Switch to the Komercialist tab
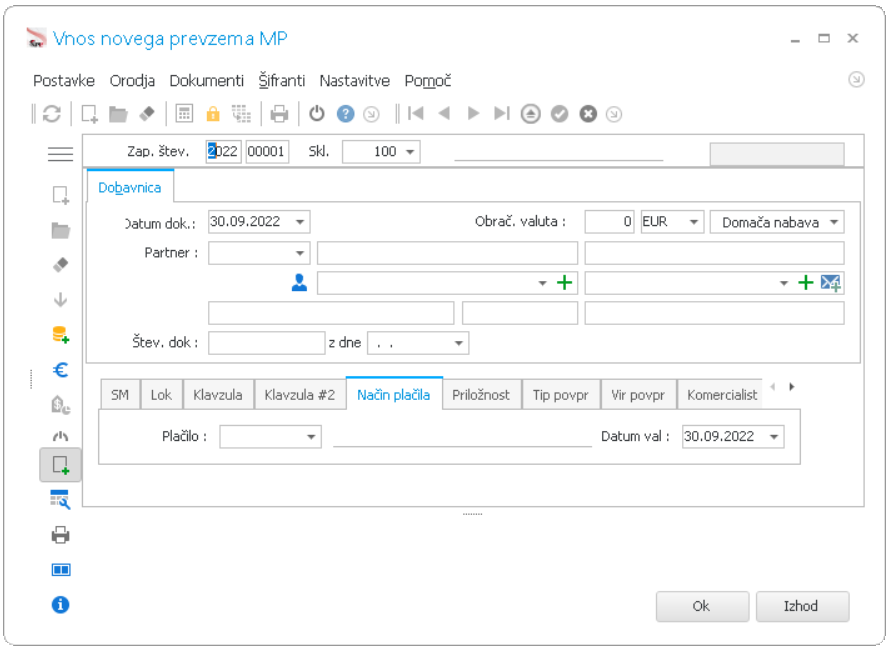889x648 pixels. [722, 395]
